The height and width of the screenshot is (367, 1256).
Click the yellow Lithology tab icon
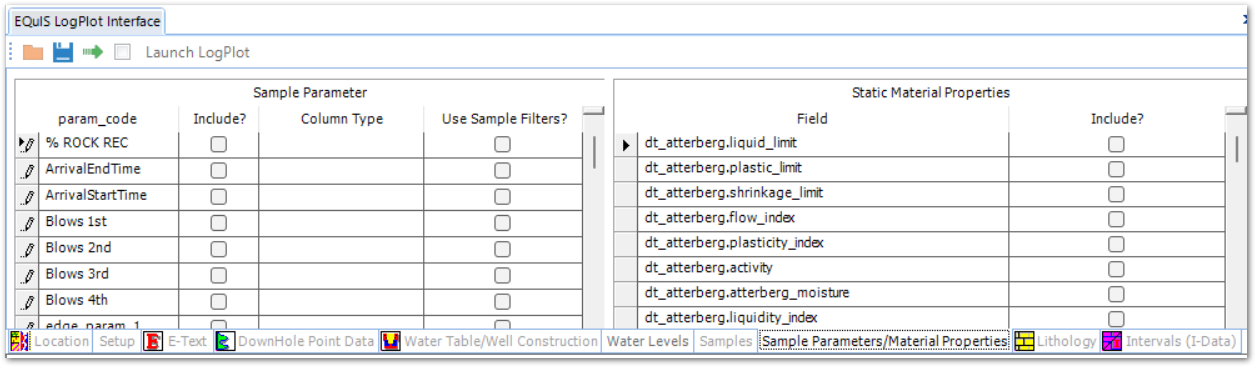coord(1024,342)
